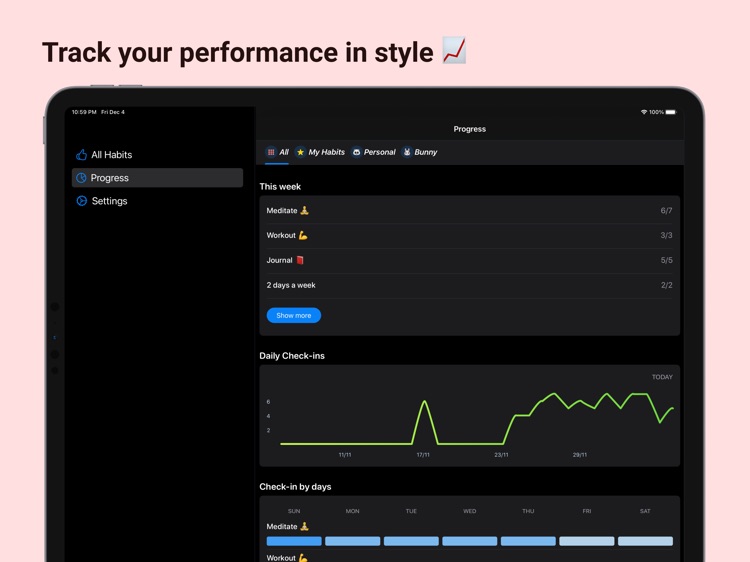Click Meditate Wednesday check-in bar
The image size is (750, 562).
[x=470, y=541]
